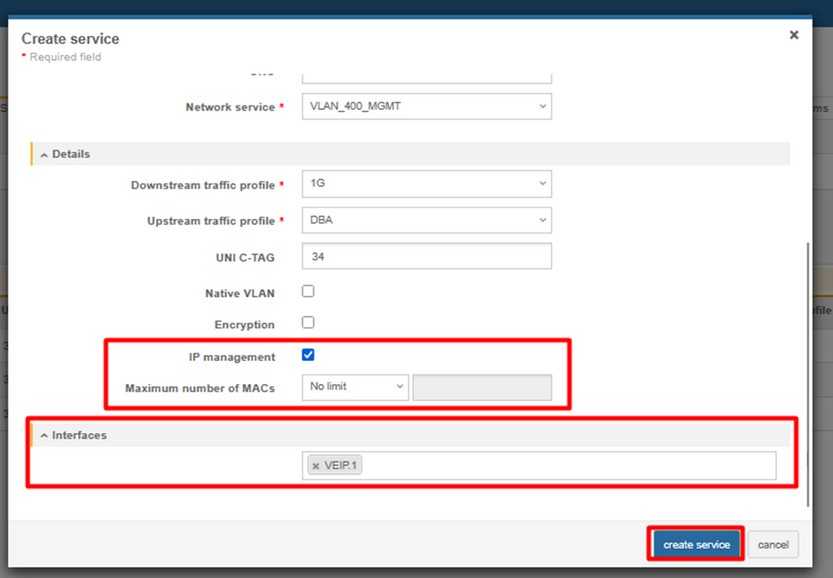Click the Interfaces section header
Screen dimensions: 833x578
pos(400,436)
